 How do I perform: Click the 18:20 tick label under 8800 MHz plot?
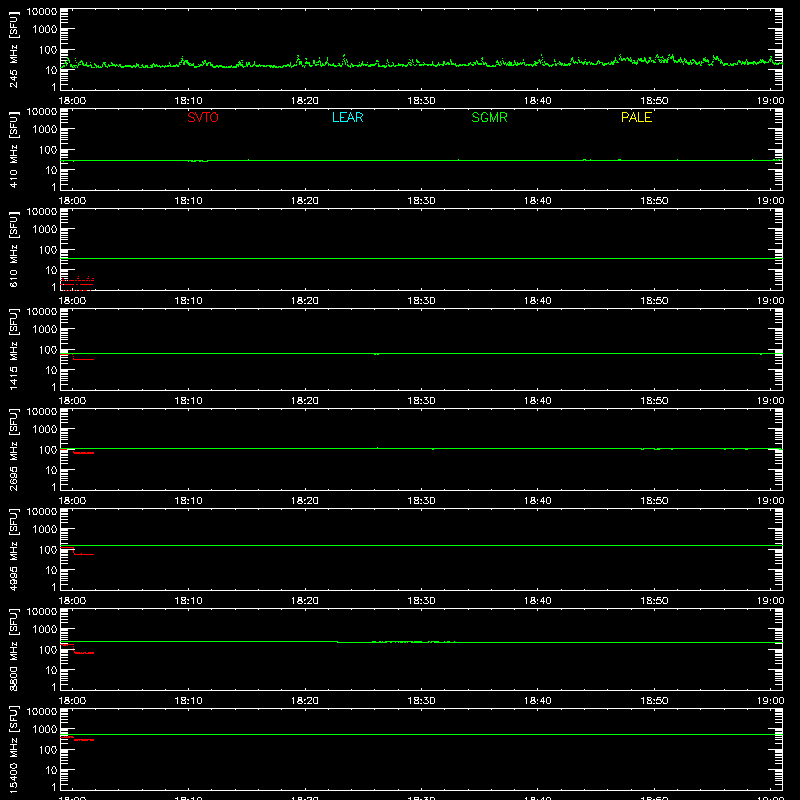(305, 701)
